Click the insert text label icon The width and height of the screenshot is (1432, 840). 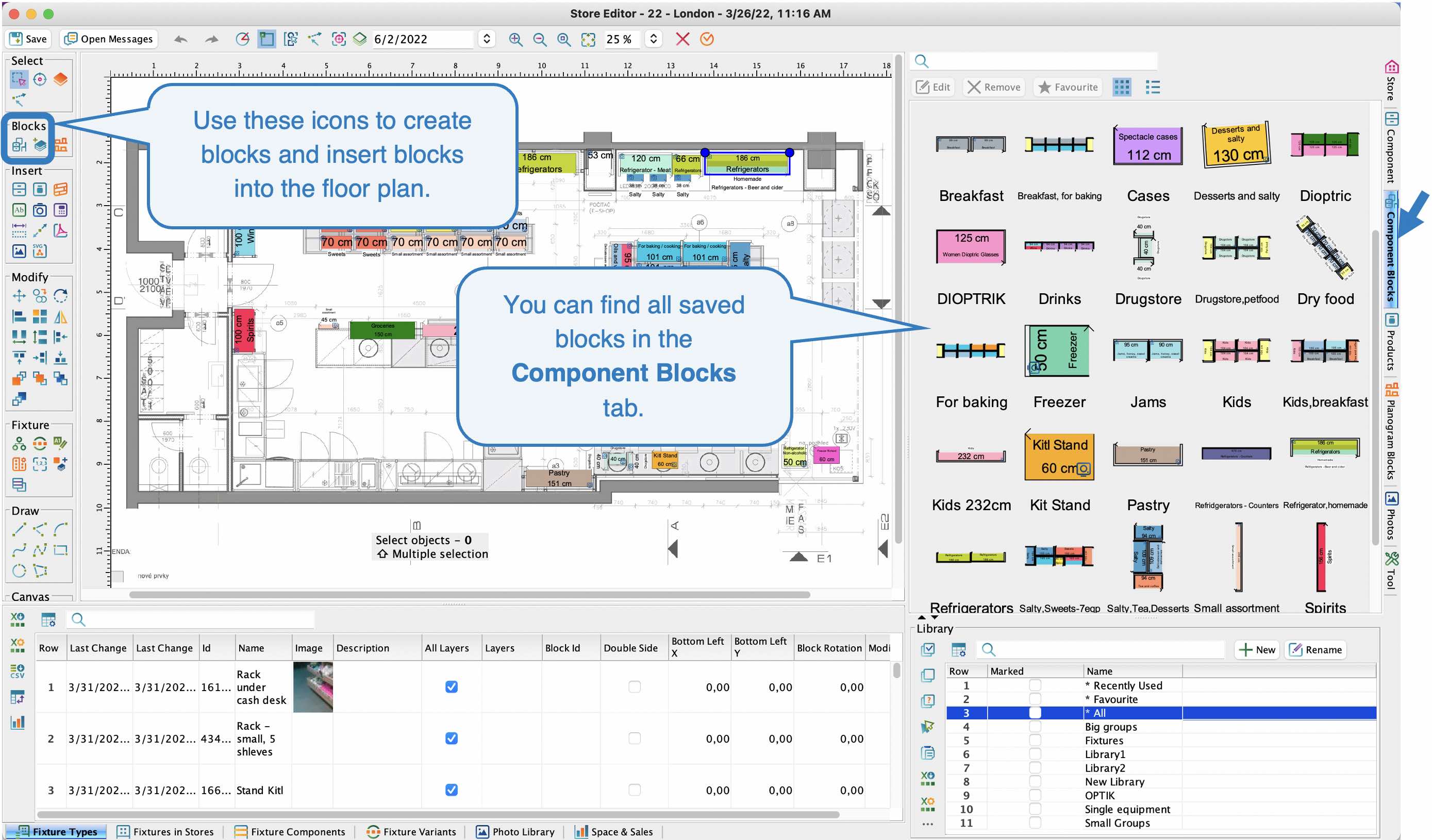tap(19, 210)
